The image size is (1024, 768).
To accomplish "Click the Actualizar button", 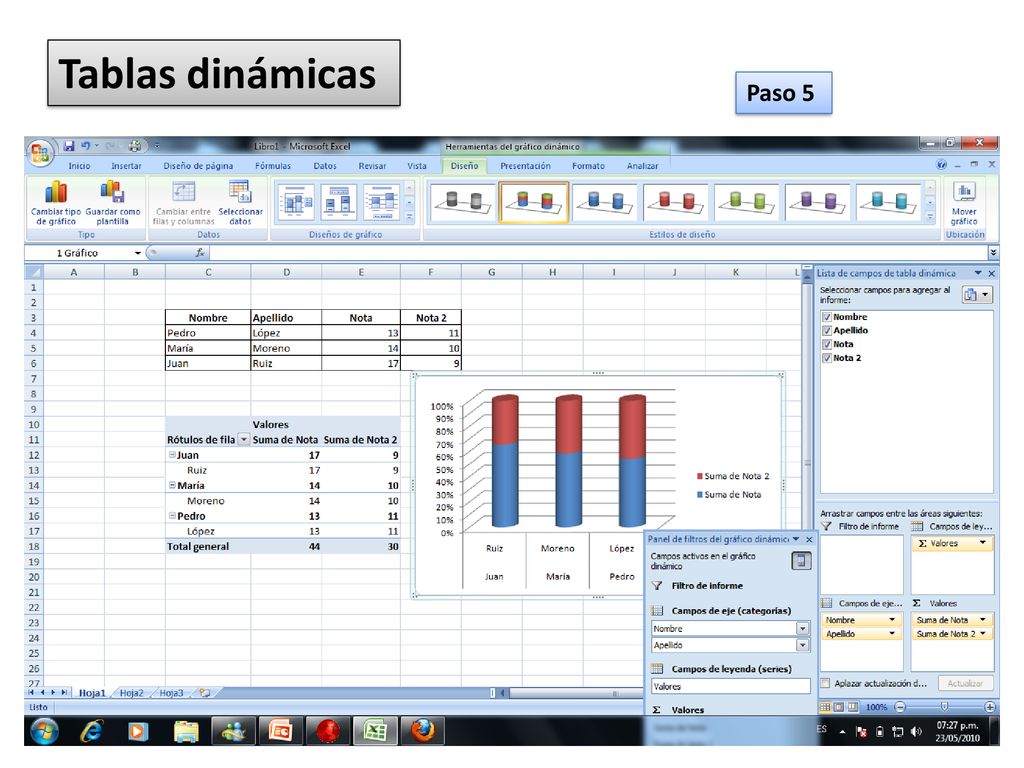I will click(965, 683).
